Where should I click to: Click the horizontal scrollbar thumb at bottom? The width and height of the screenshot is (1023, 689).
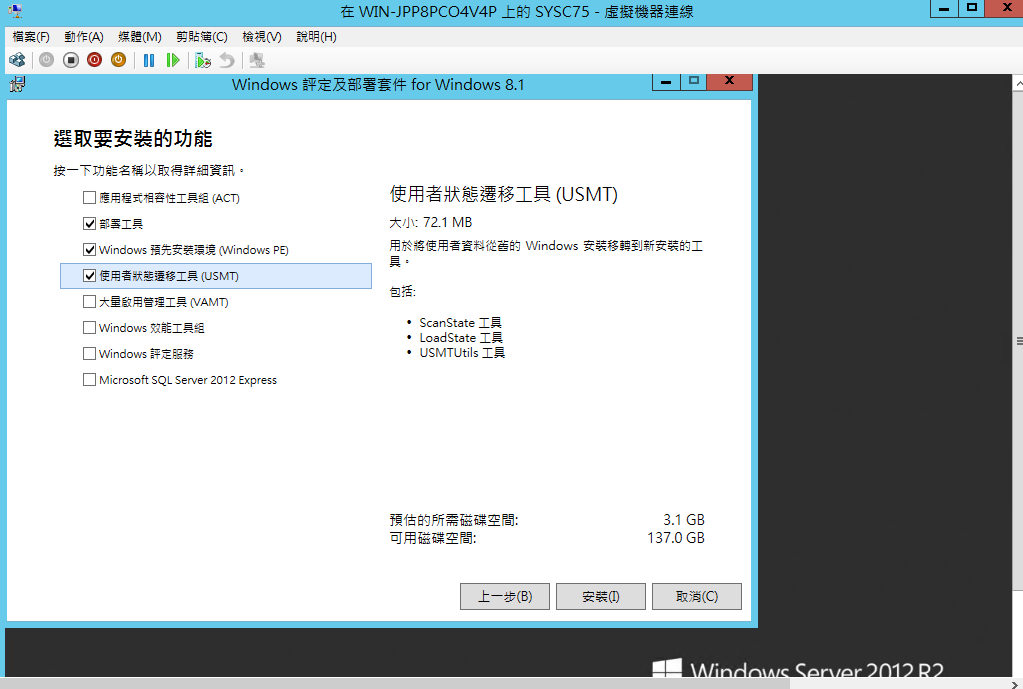coord(395,684)
